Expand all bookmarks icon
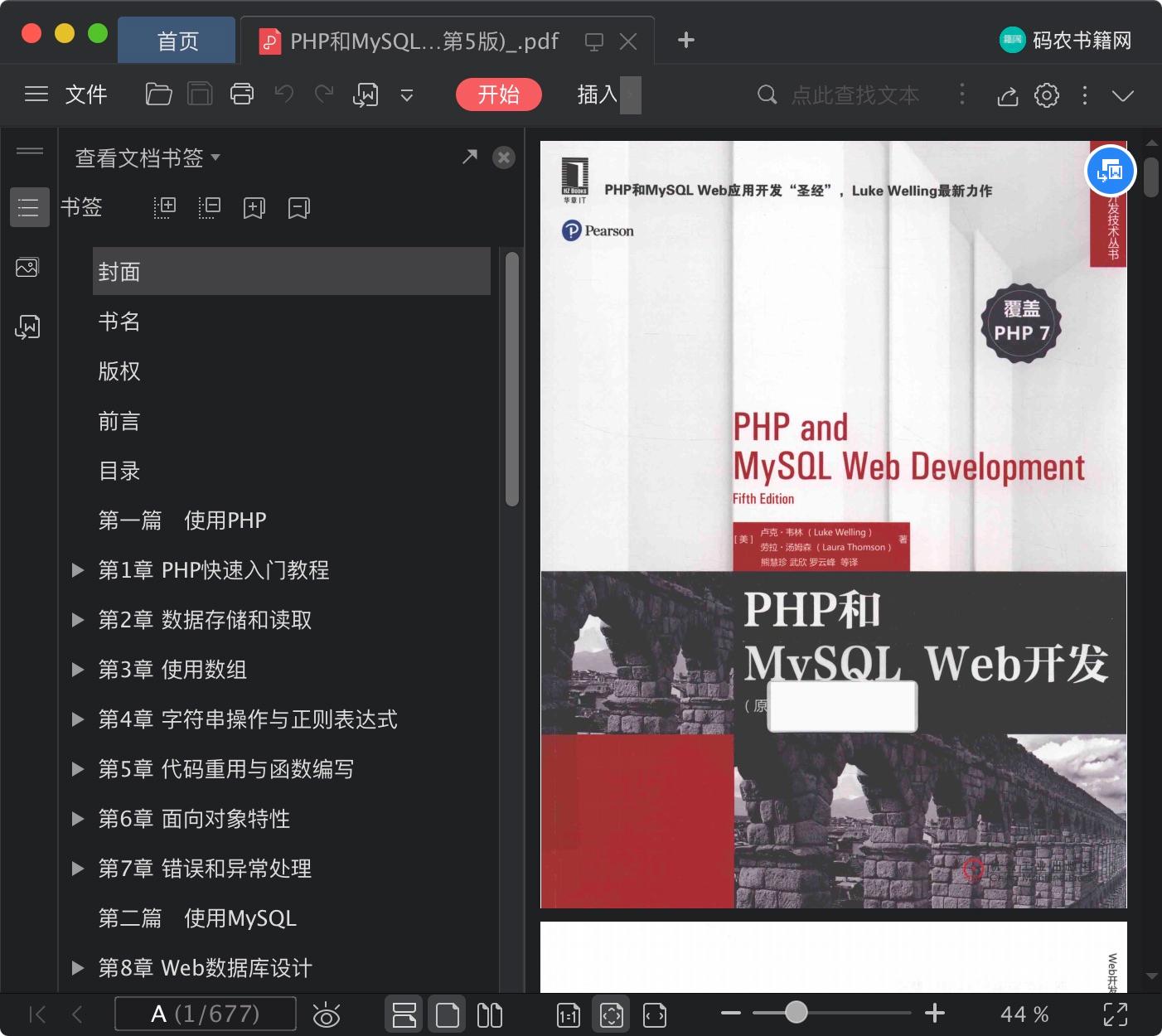This screenshot has height=1036, width=1162. [165, 207]
